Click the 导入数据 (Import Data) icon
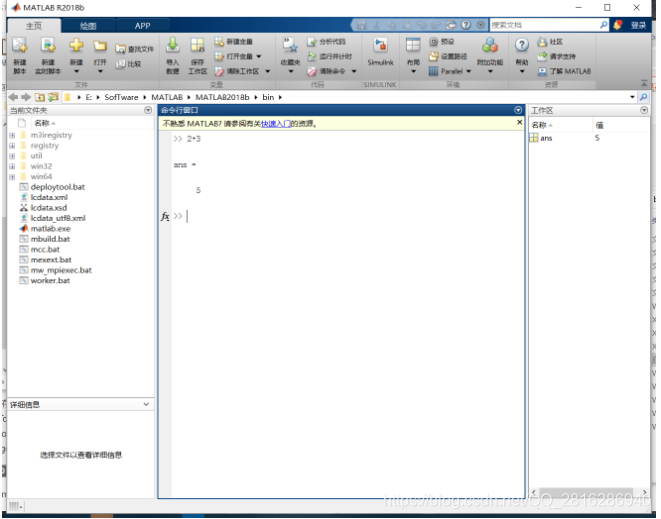The height and width of the screenshot is (519, 661). click(x=172, y=47)
